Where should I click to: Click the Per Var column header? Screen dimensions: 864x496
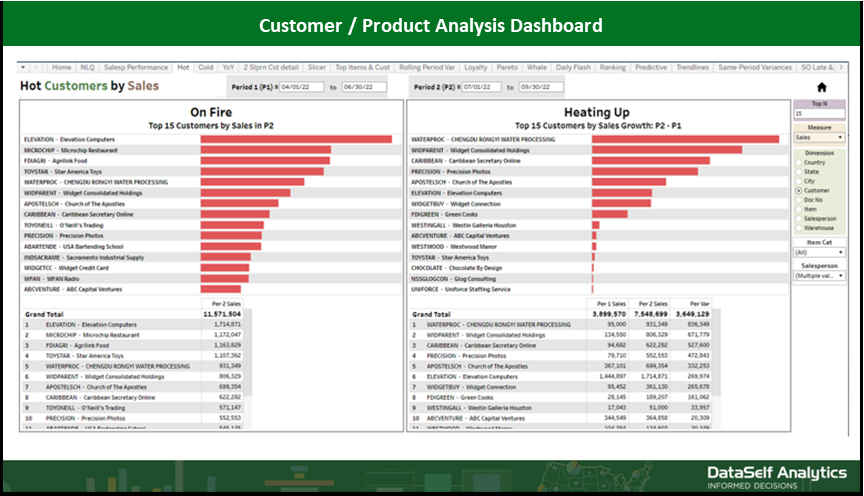pos(699,304)
